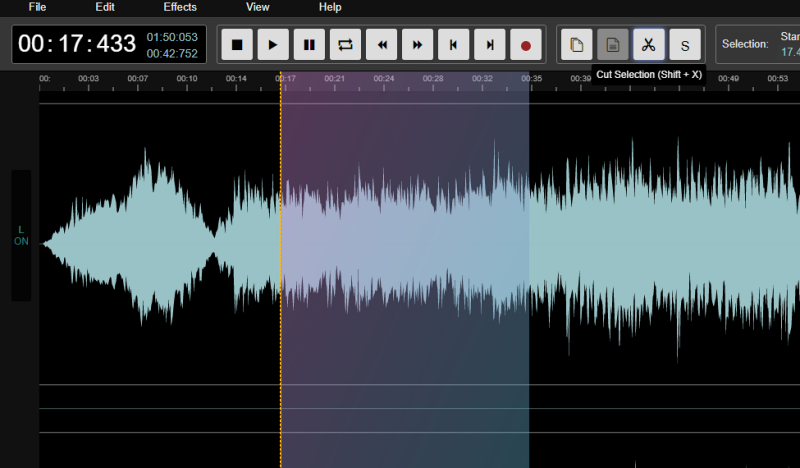Open the File menu
This screenshot has height=468, width=800.
[37, 7]
